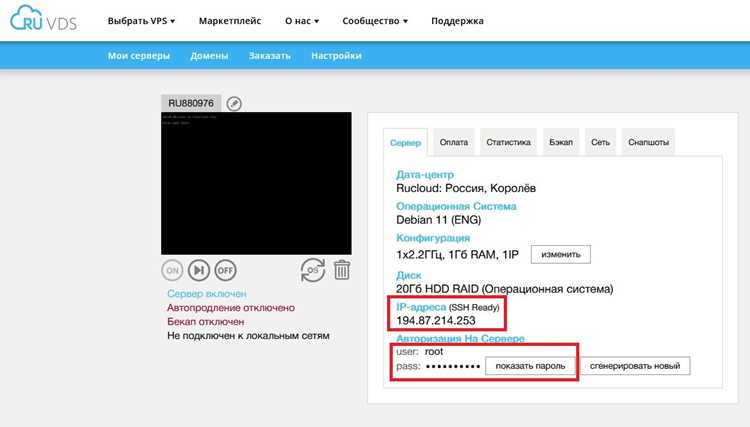Expand the О нас dropdown

tap(302, 21)
